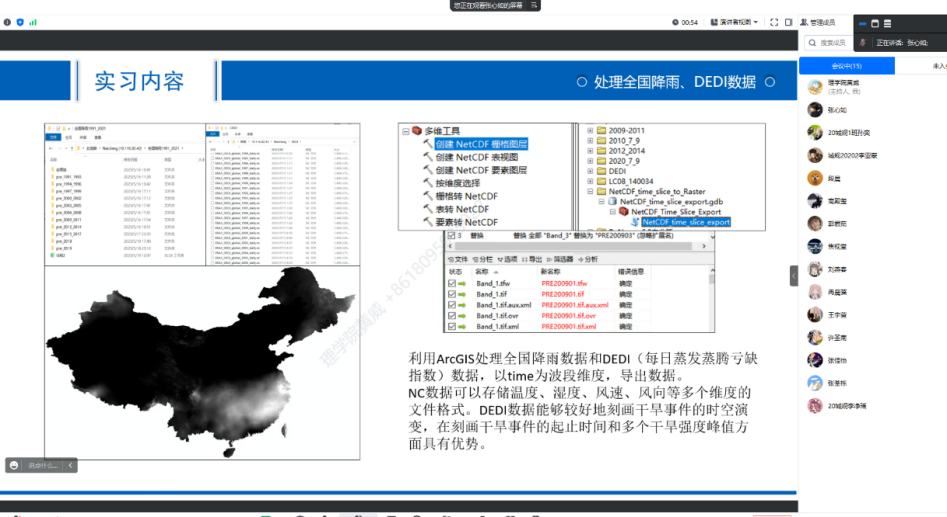The image size is (947, 517).
Task: Click the meeting info circle icon
Action: [x=6, y=22]
